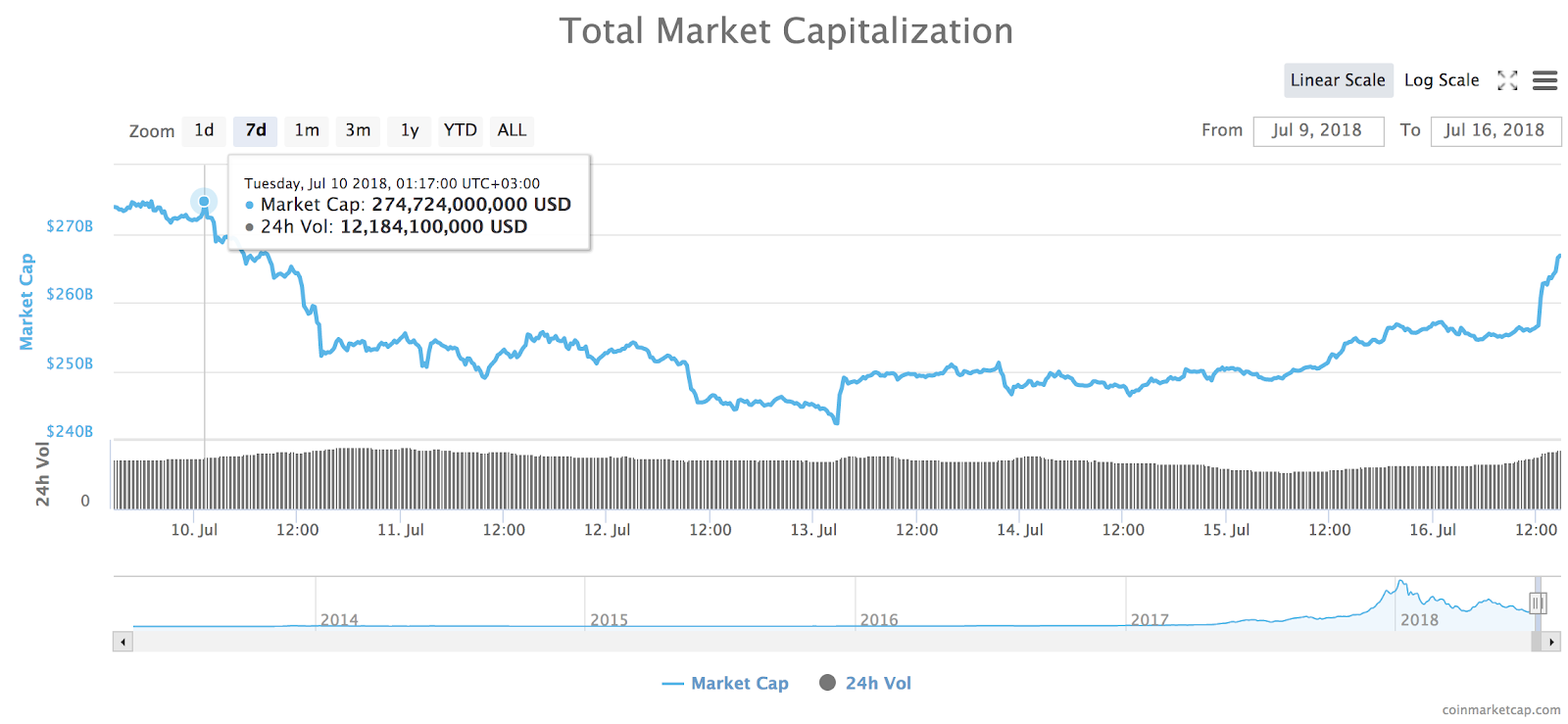Click the From date field showing Jul 9, 2018
The height and width of the screenshot is (724, 1568).
point(1318,130)
